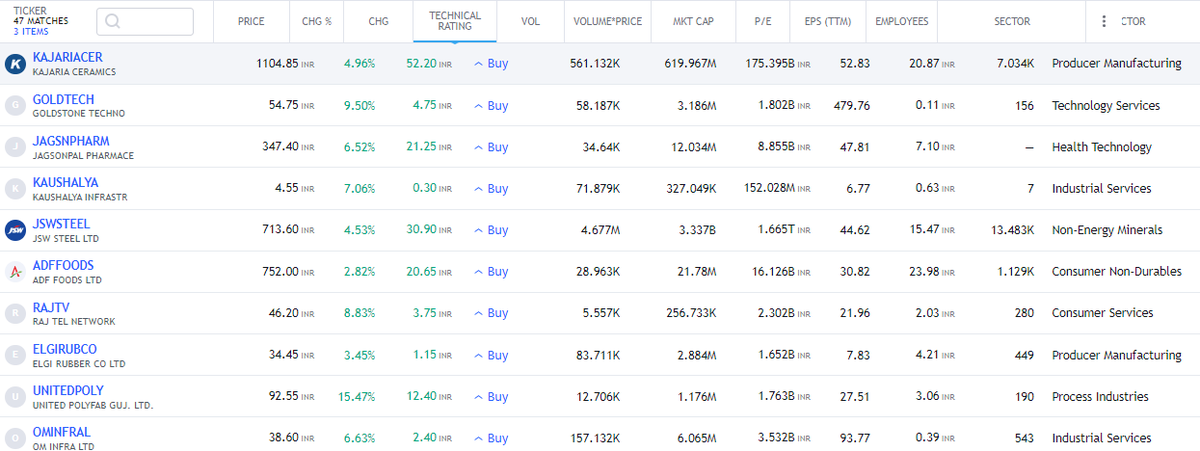Click the 15.47% change for UNITEDPOLY
Screen dimensions: 1200x451
coord(356,396)
